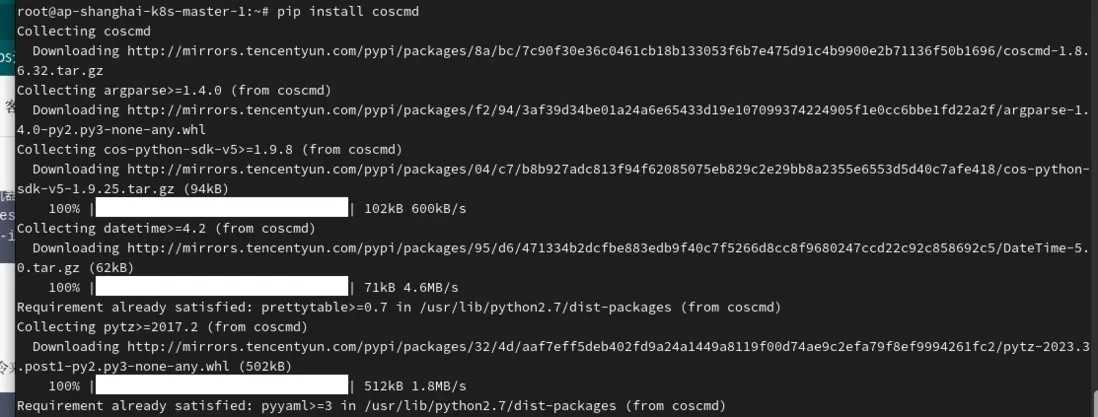Click the 'Collecting argparse>=1.4.0' line

[x=173, y=90]
